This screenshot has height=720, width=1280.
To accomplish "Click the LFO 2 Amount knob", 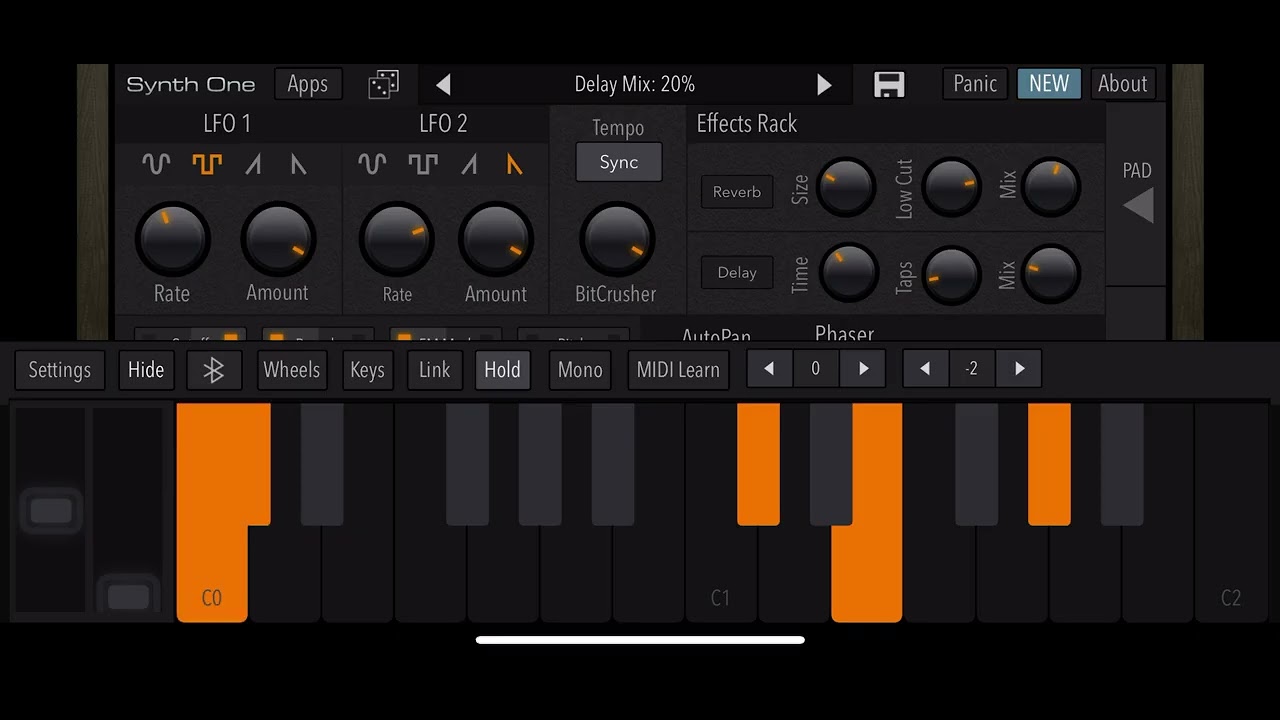I will click(x=496, y=239).
